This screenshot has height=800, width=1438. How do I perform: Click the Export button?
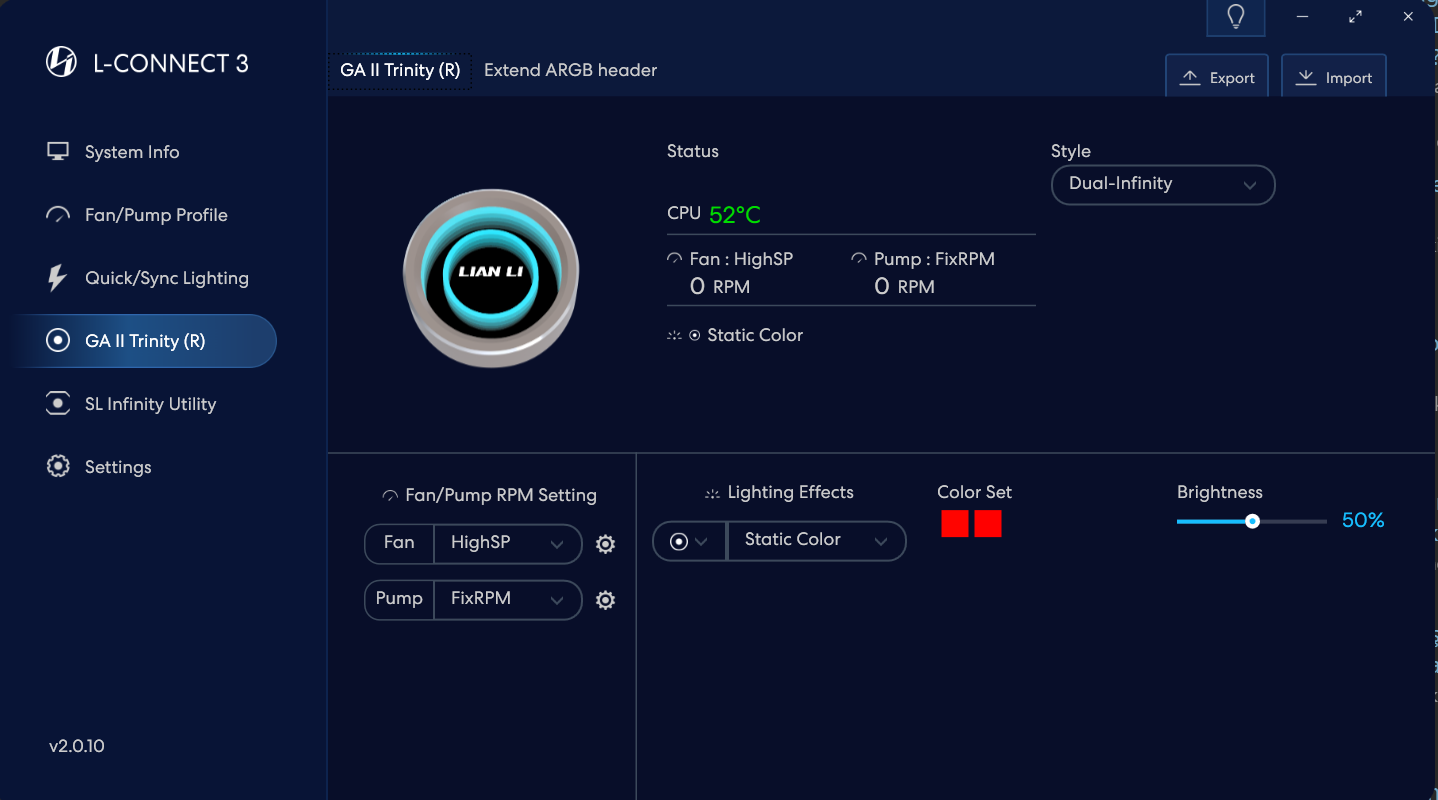1217,77
